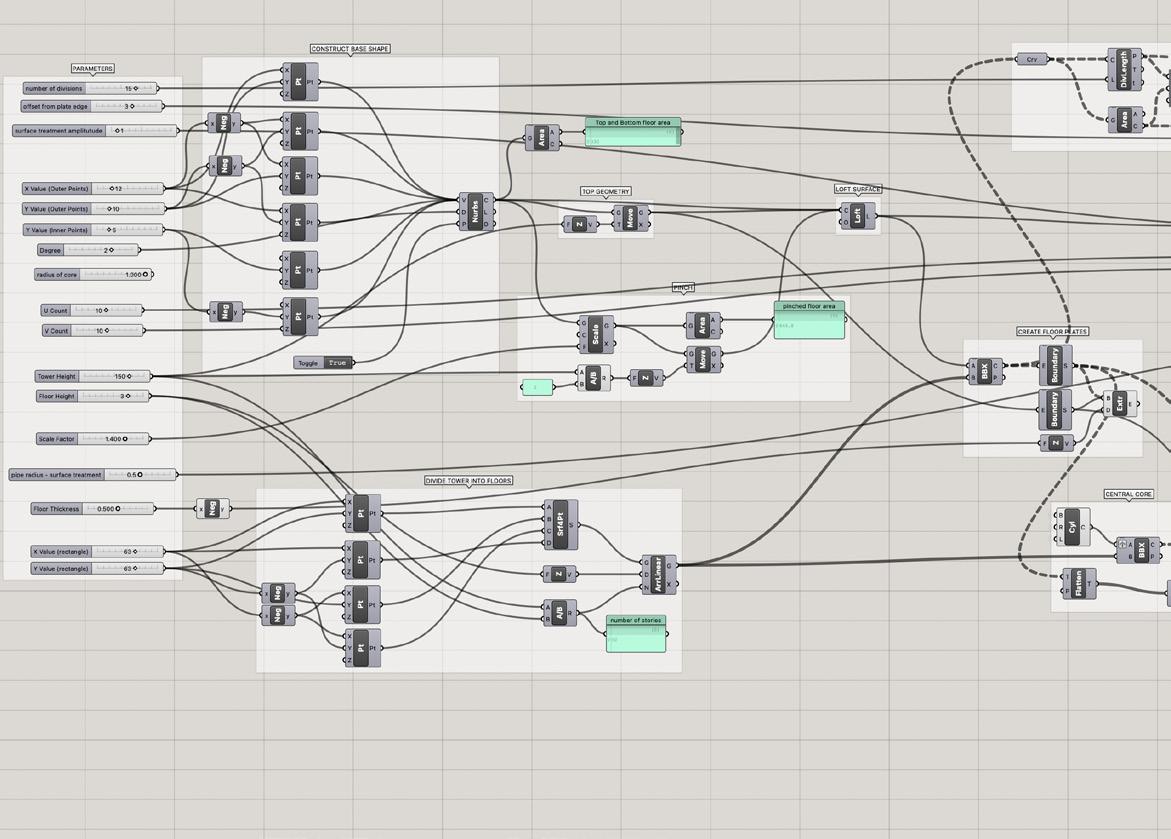This screenshot has width=1171, height=839.
Task: Select the Z vector component in PINCH group
Action: [x=645, y=379]
